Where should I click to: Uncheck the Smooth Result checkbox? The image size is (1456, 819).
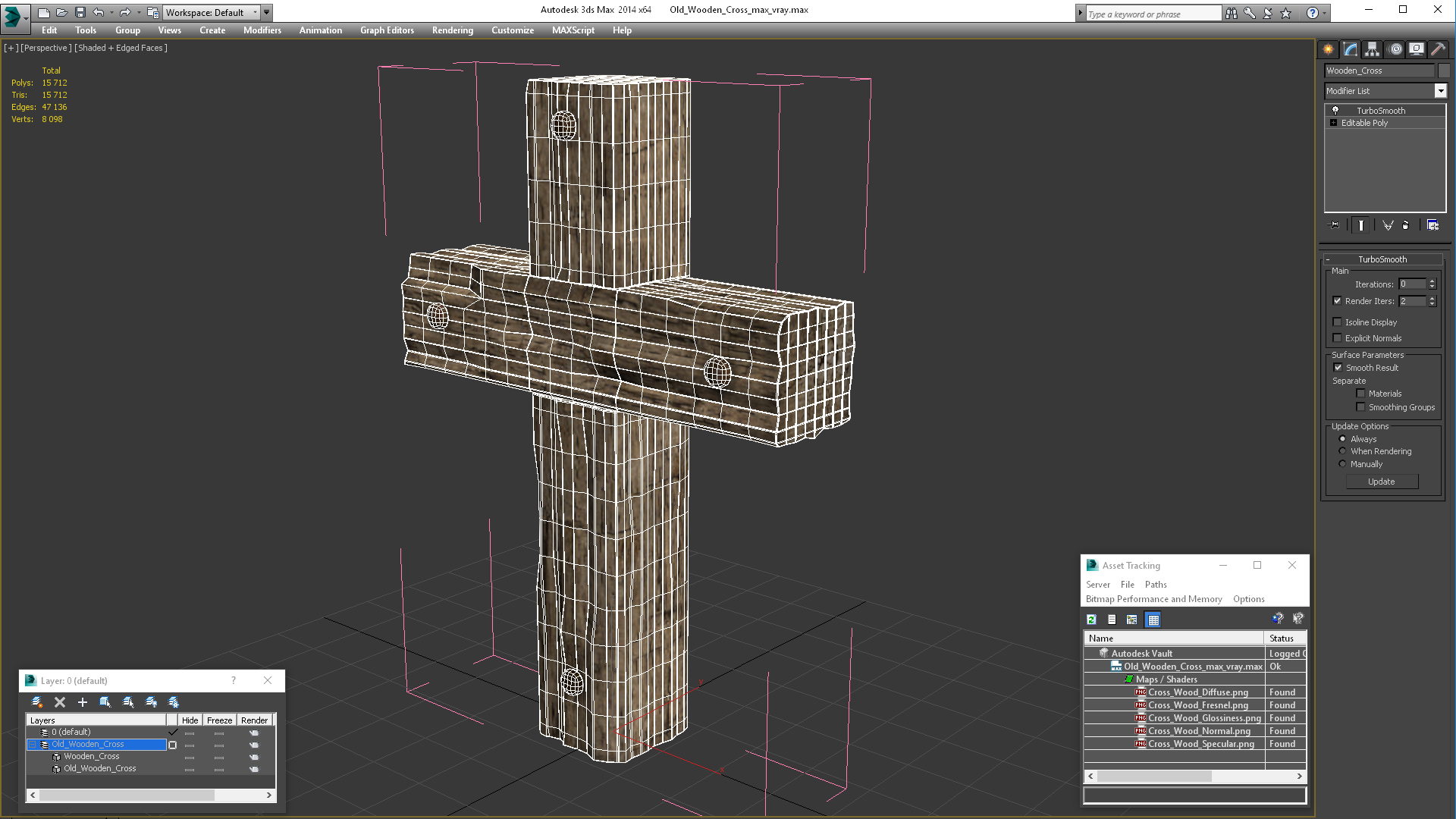tap(1338, 368)
